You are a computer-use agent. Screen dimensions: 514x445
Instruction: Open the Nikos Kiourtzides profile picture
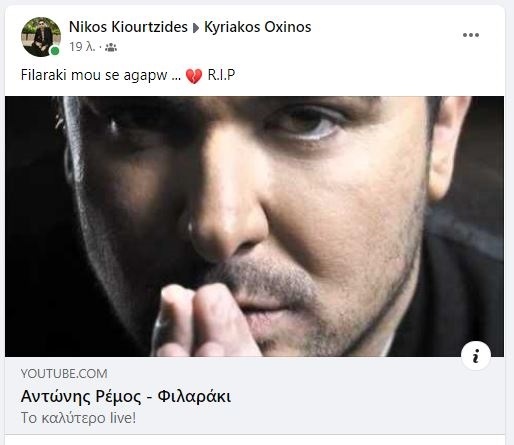pyautogui.click(x=41, y=37)
